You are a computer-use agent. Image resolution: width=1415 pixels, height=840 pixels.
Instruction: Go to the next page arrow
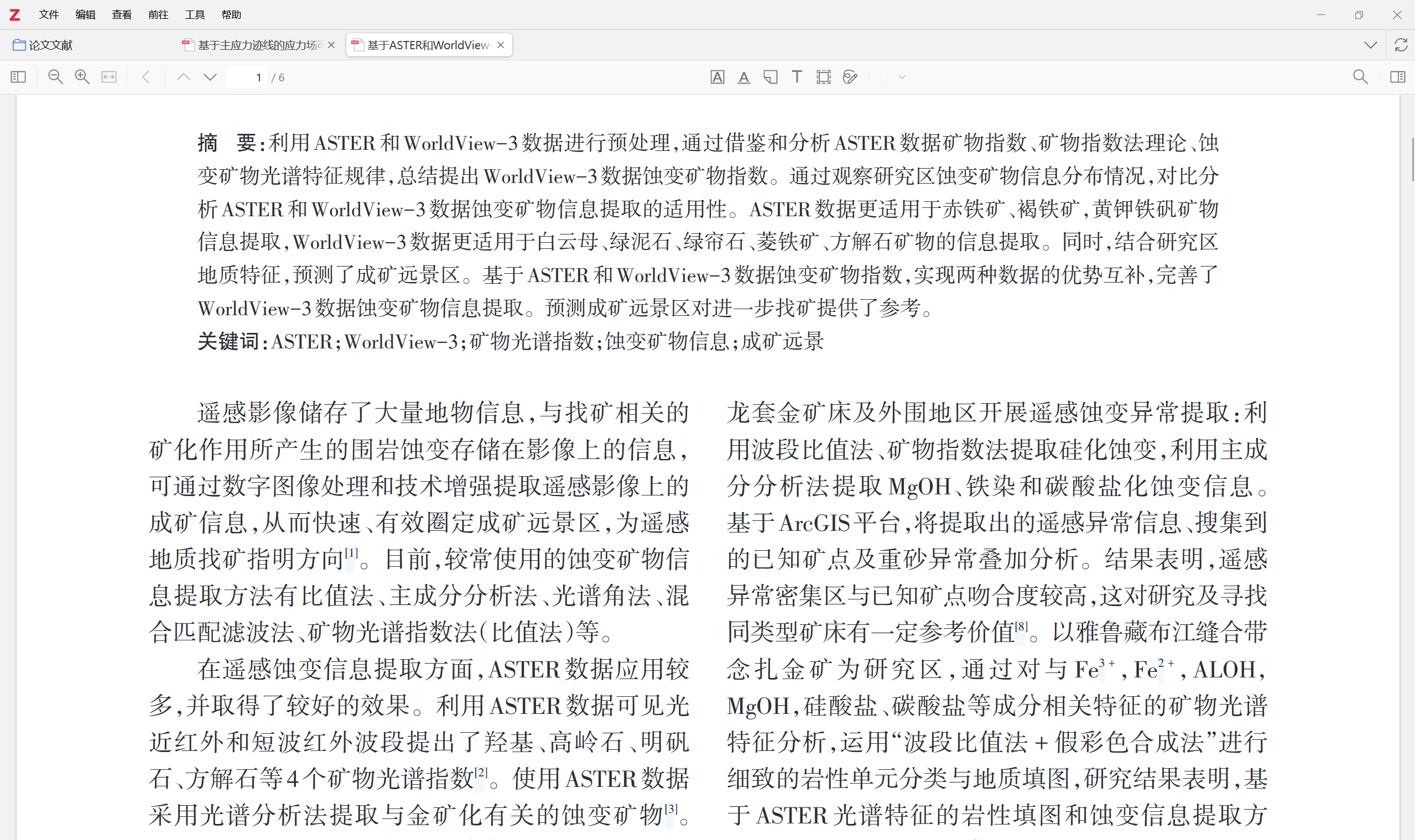[x=210, y=77]
